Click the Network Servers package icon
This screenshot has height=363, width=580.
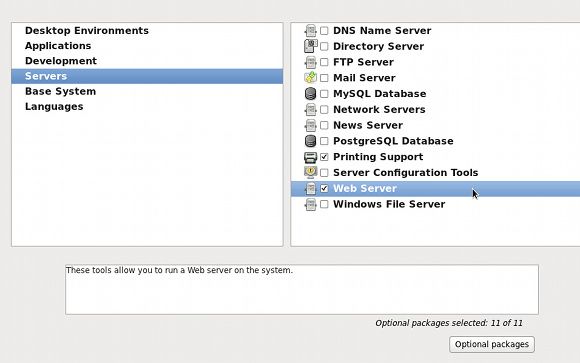310,110
